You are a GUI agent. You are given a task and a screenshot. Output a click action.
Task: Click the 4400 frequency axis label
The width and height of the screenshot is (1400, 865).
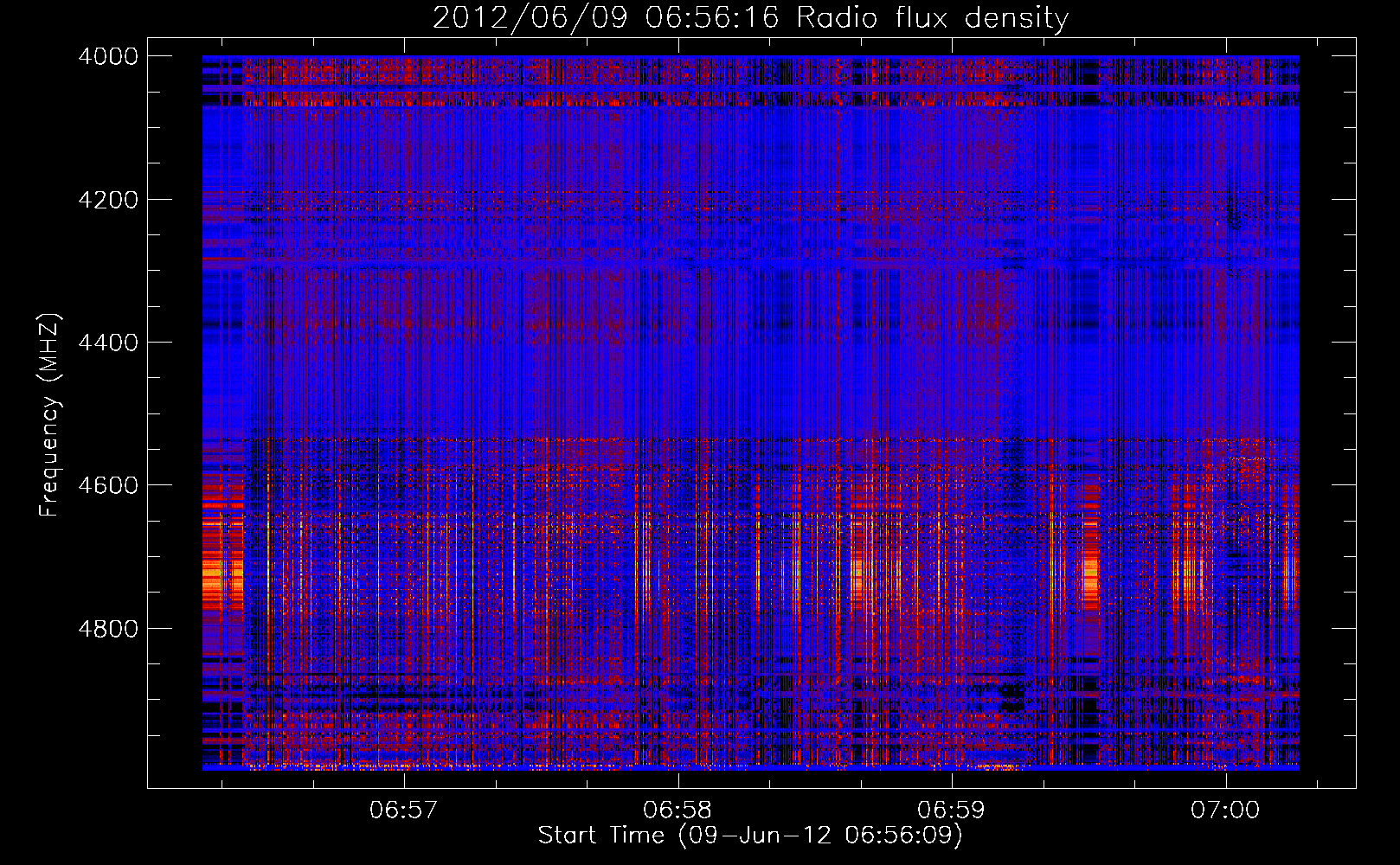pos(108,343)
